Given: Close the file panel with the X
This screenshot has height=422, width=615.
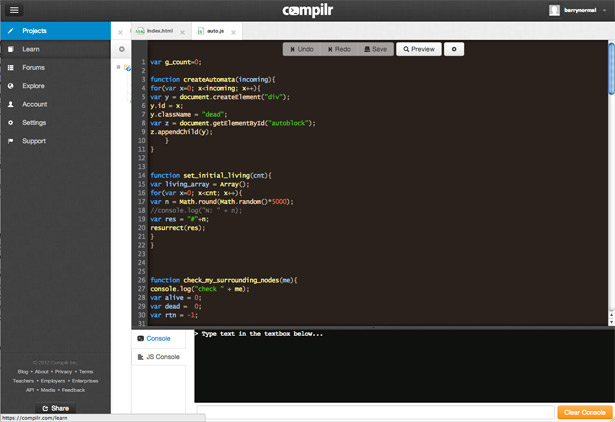Looking at the screenshot, I should click(x=120, y=33).
